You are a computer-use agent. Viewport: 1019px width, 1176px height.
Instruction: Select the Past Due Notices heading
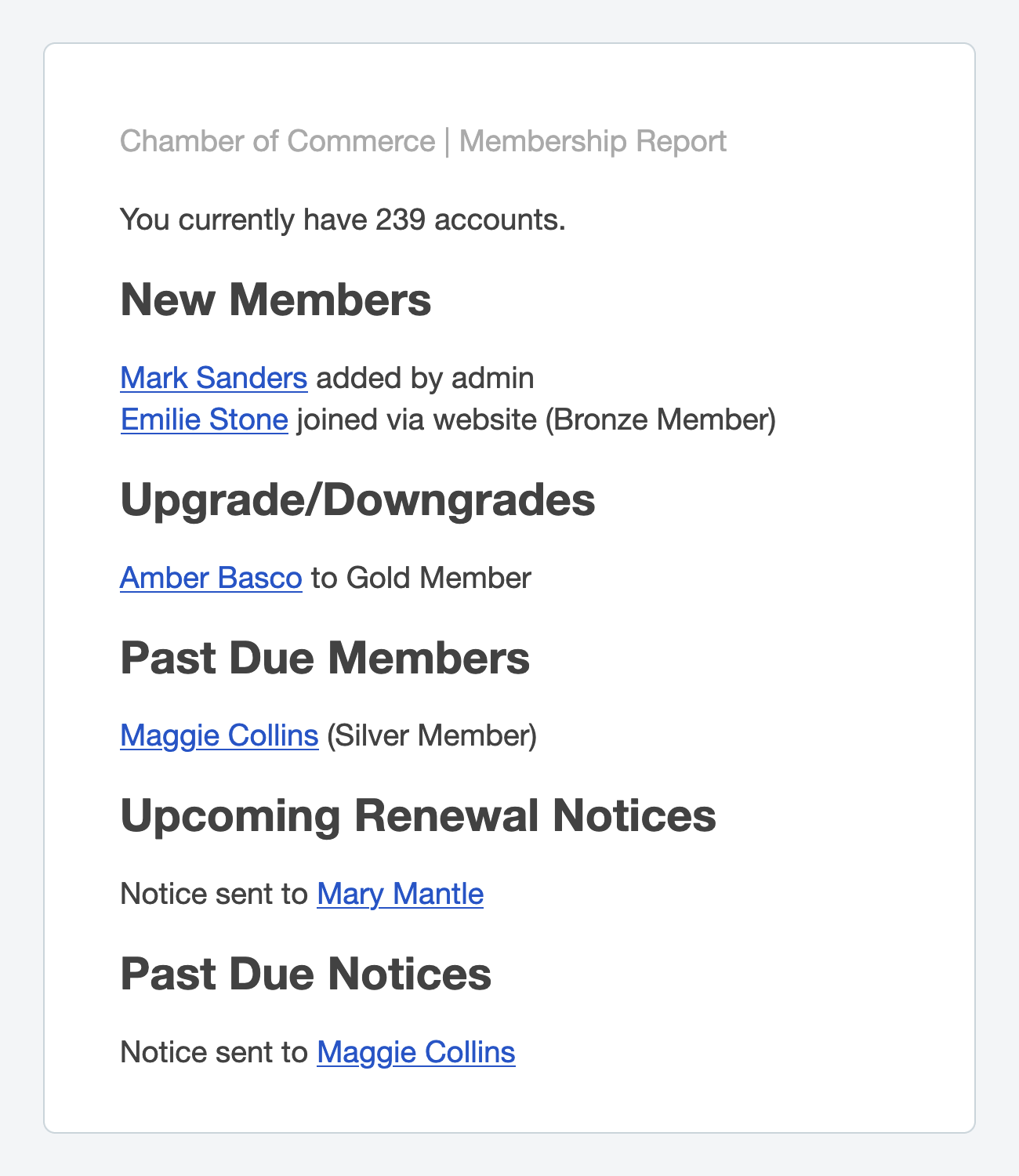click(x=306, y=974)
